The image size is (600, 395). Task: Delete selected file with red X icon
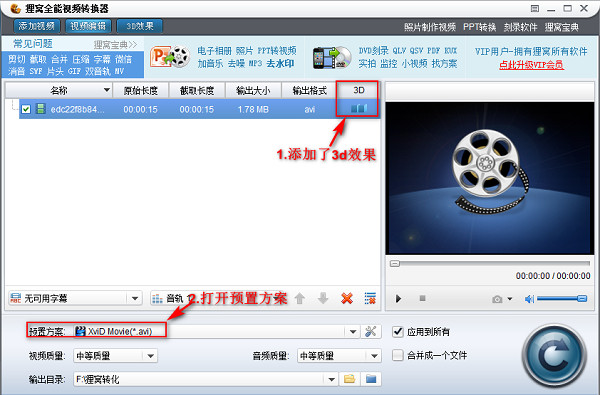coord(347,298)
